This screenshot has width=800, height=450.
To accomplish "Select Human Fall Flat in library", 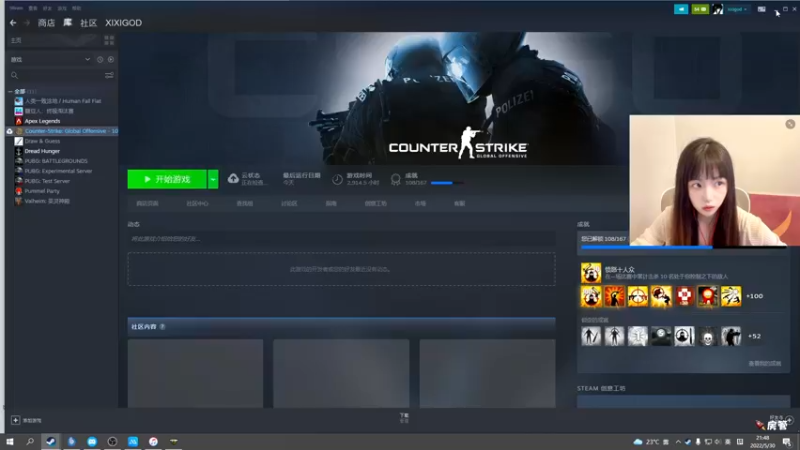I will tap(63, 101).
